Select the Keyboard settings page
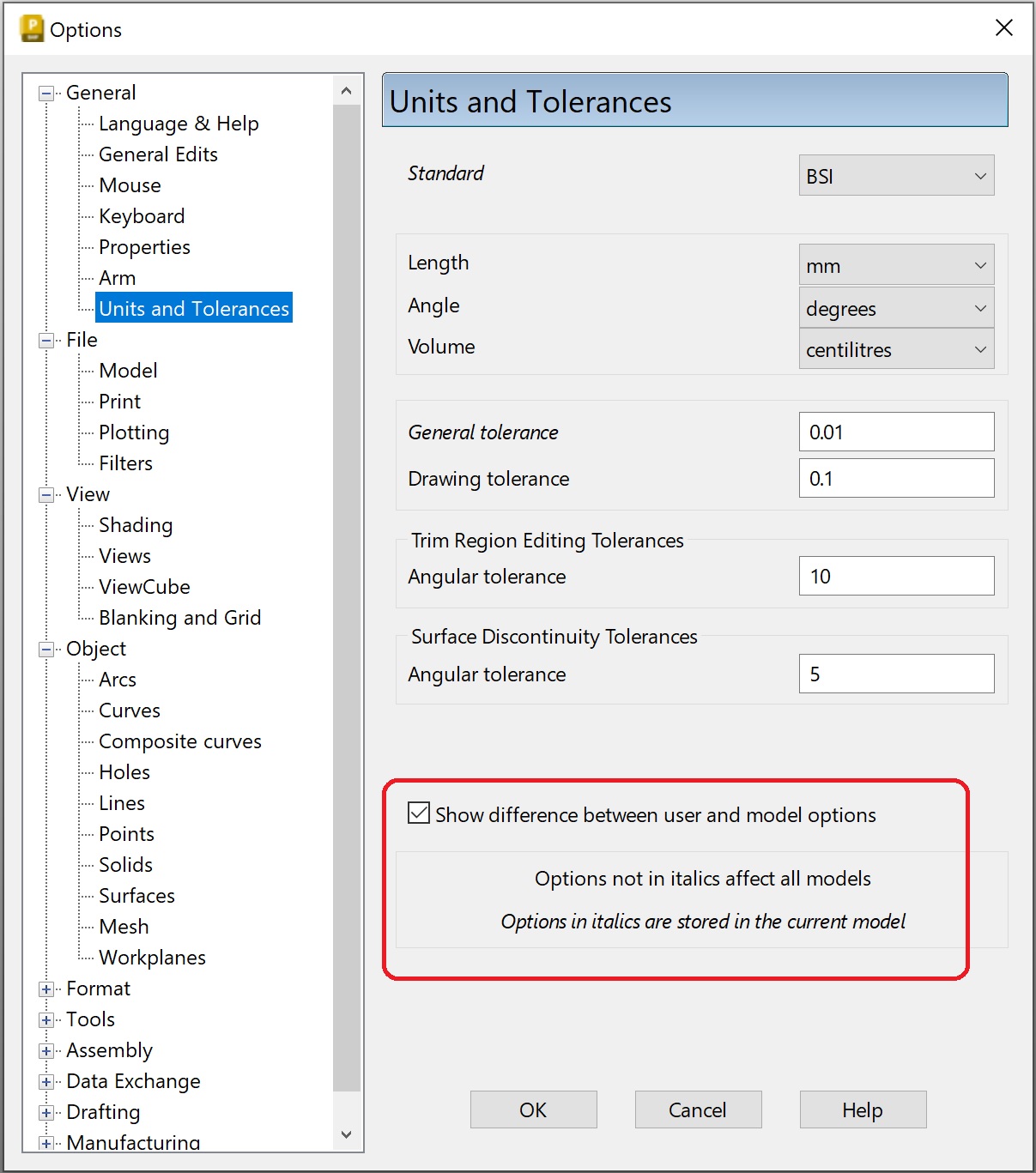This screenshot has height=1173, width=1036. (x=141, y=215)
